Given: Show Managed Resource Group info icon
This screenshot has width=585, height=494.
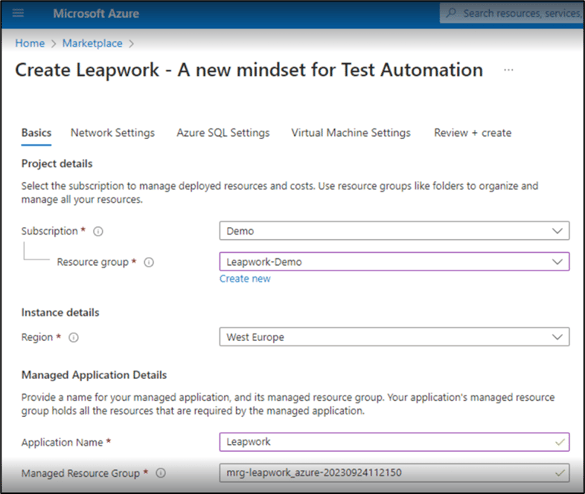Looking at the screenshot, I should [x=161, y=473].
